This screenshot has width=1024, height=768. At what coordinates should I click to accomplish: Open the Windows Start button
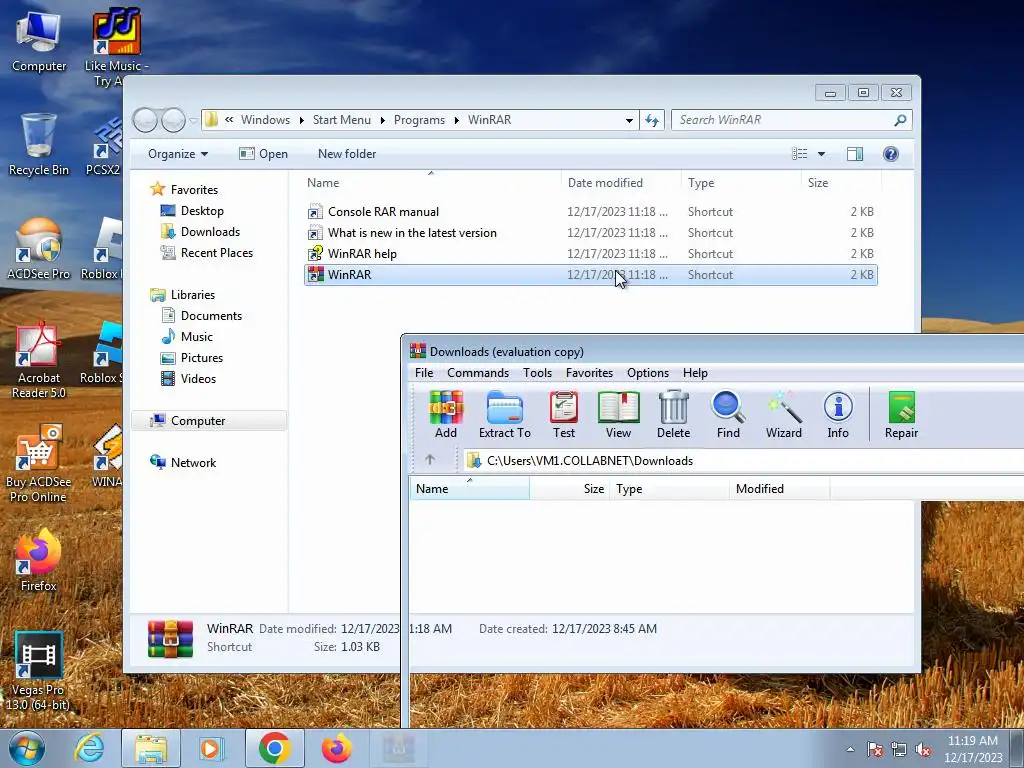(27, 748)
